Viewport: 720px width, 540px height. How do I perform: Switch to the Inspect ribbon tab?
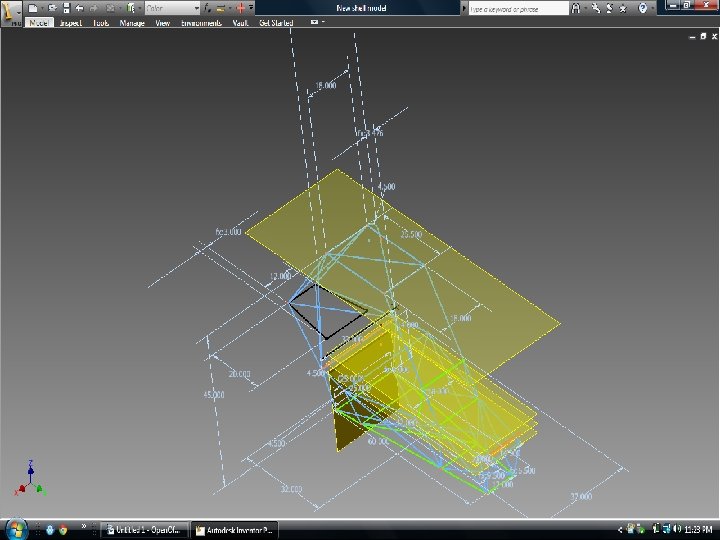point(70,22)
